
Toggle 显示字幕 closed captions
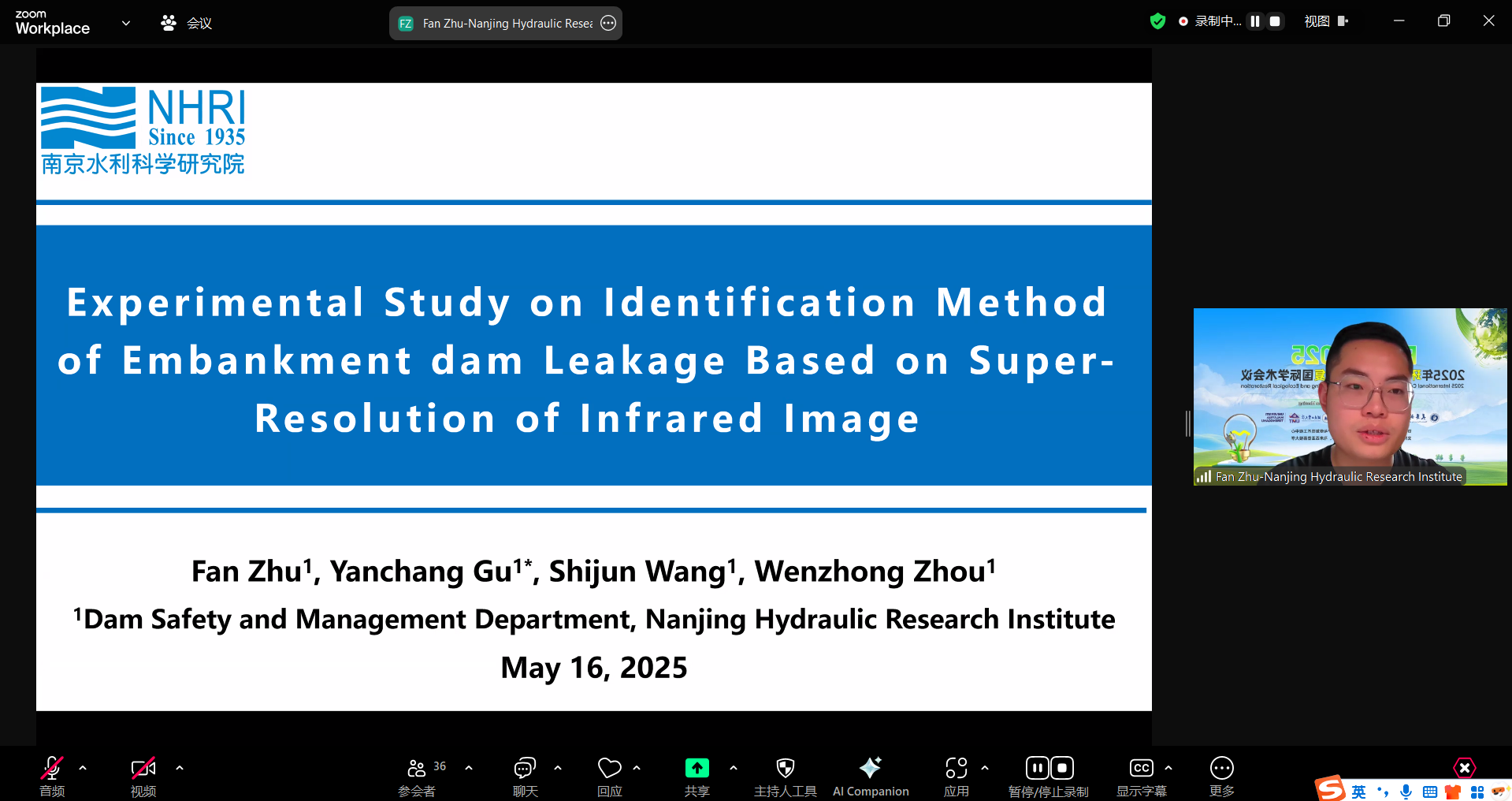(x=1142, y=768)
